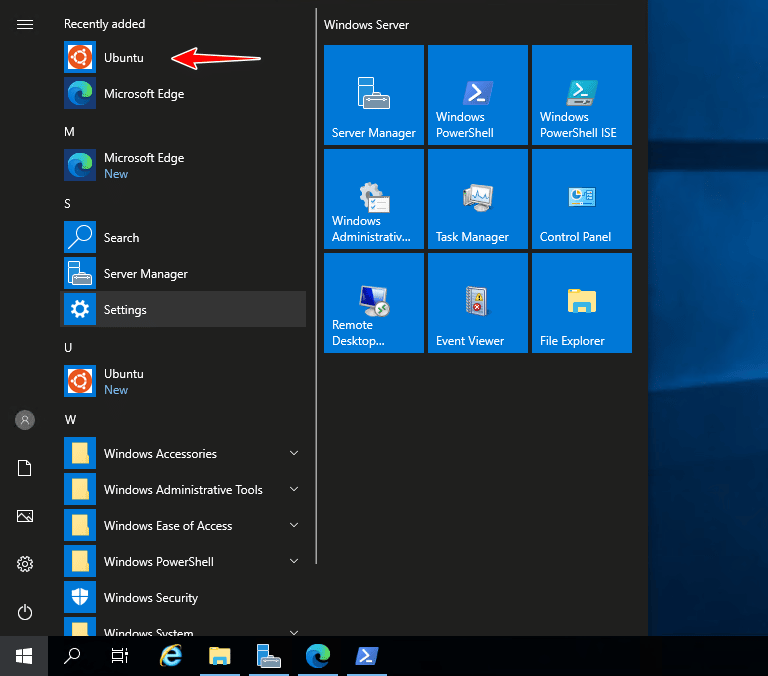Click the Power button in Start sidebar

pyautogui.click(x=25, y=612)
